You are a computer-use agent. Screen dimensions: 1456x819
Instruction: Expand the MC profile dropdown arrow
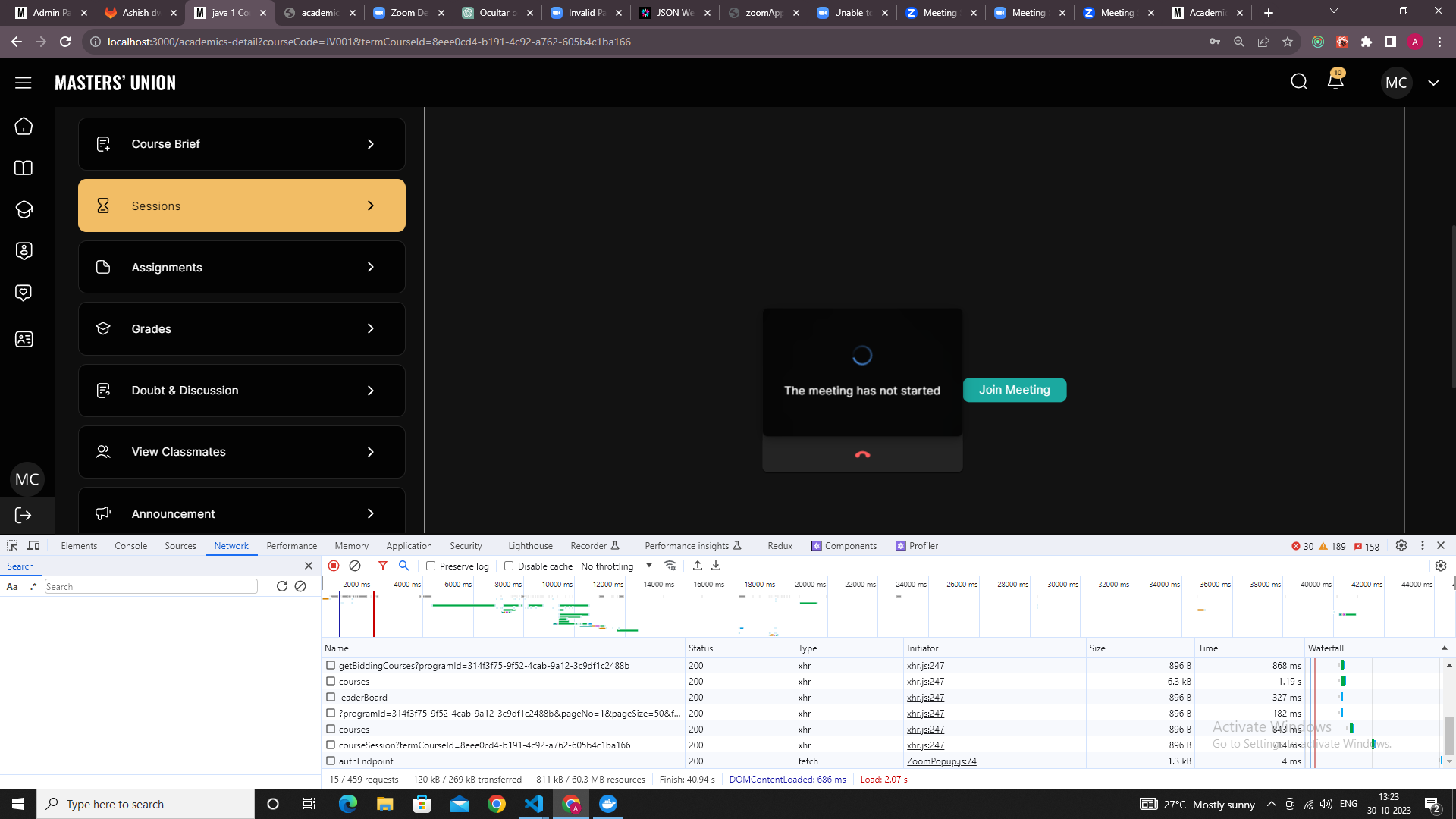click(1433, 83)
